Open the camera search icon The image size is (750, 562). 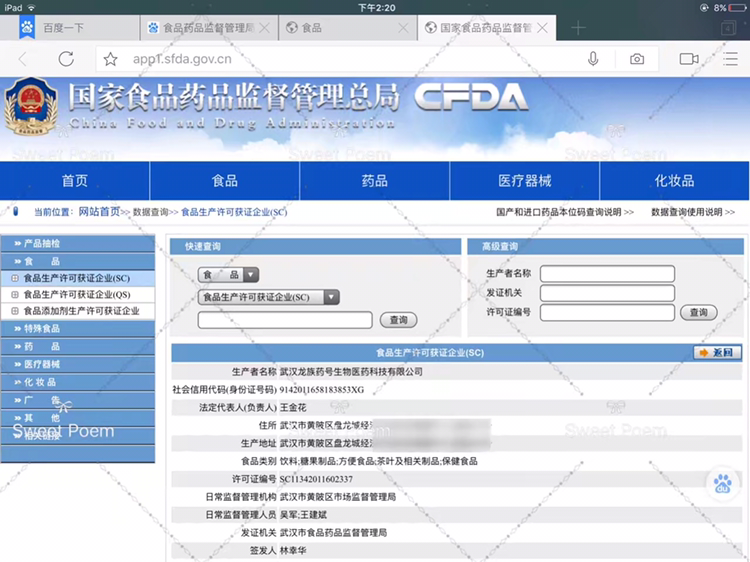tap(637, 59)
